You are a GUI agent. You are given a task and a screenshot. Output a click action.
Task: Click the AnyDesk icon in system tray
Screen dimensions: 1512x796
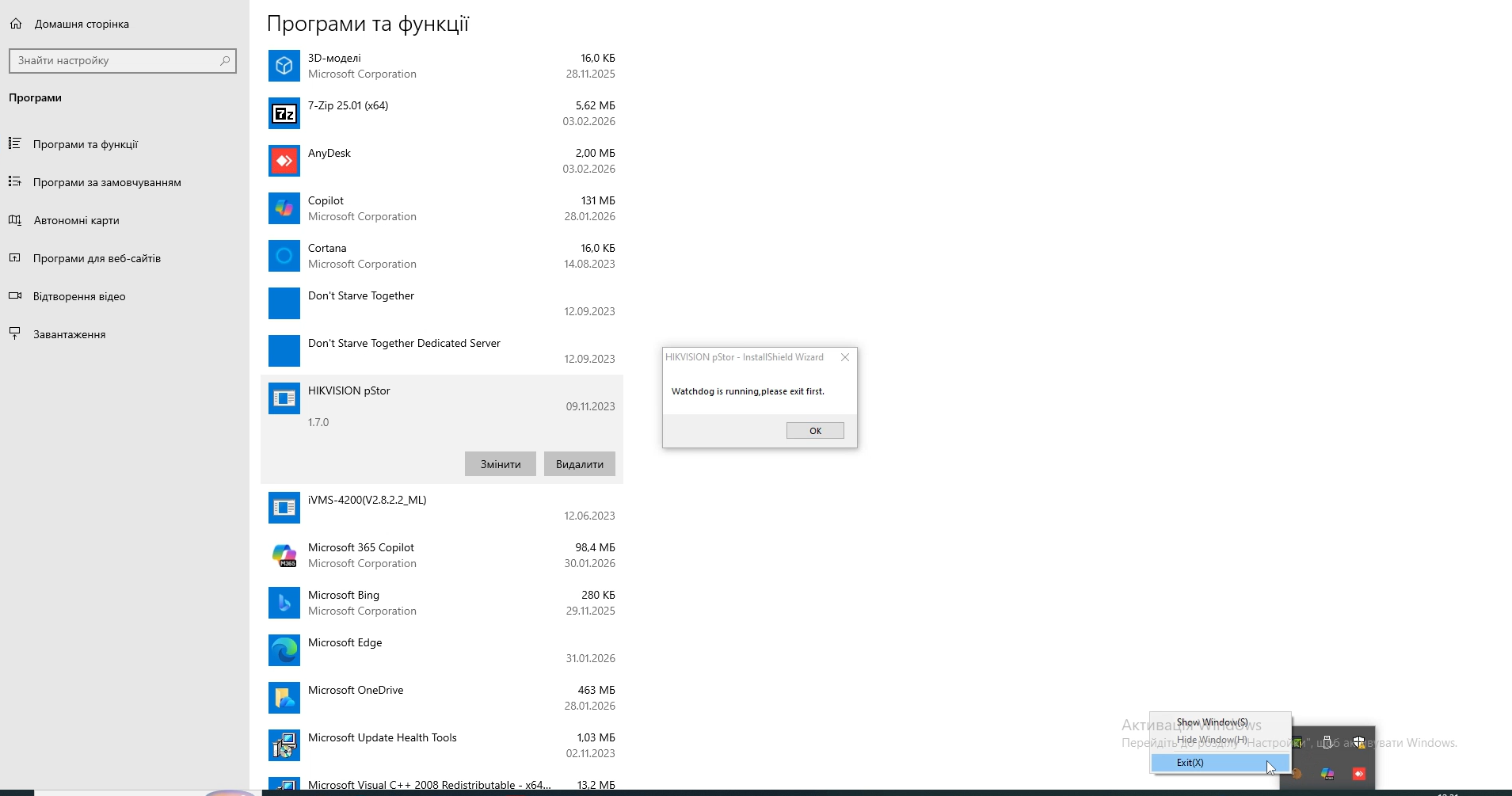(x=1359, y=774)
